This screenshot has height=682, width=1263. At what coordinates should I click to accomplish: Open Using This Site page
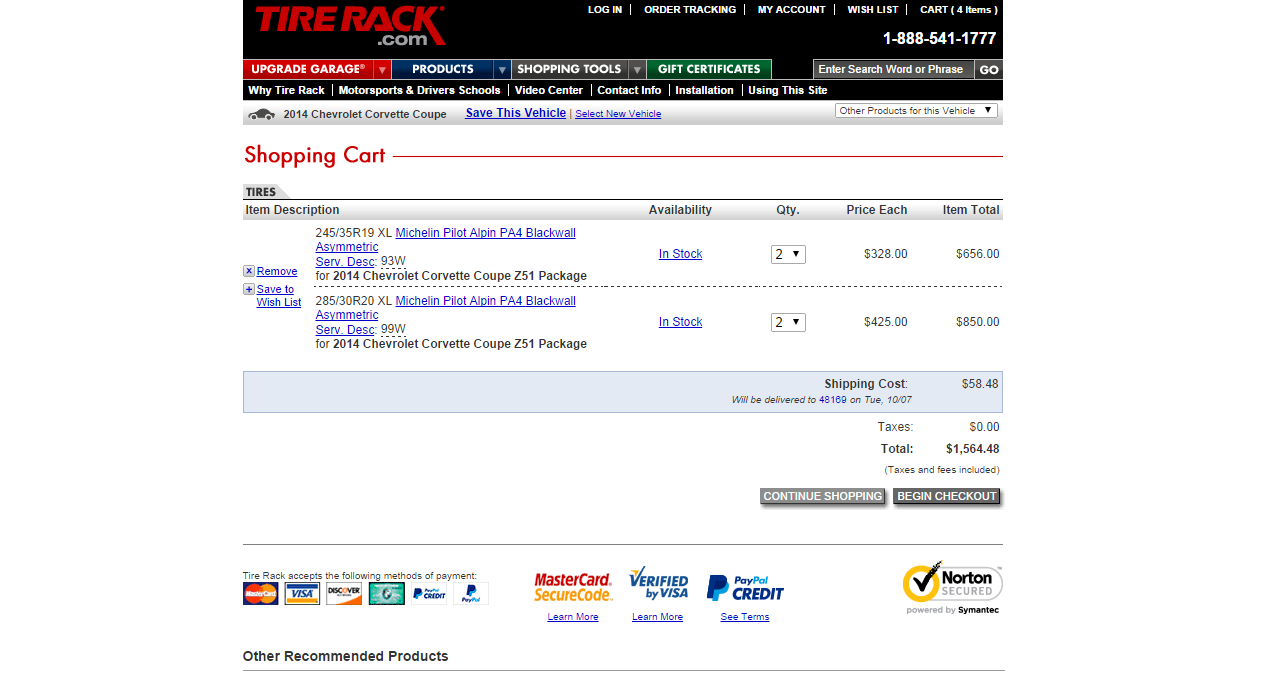[788, 90]
